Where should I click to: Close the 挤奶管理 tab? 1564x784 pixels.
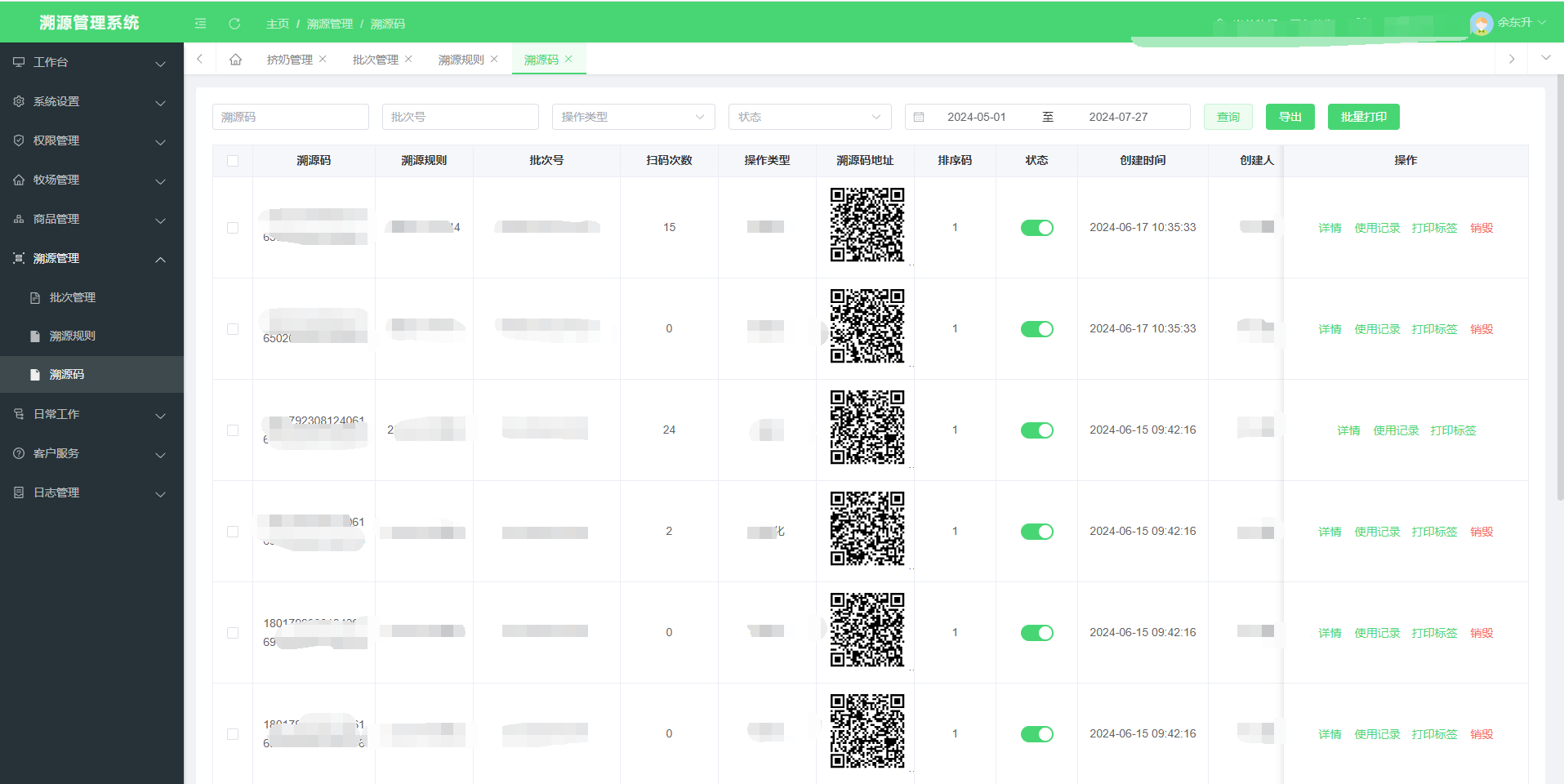pos(323,59)
